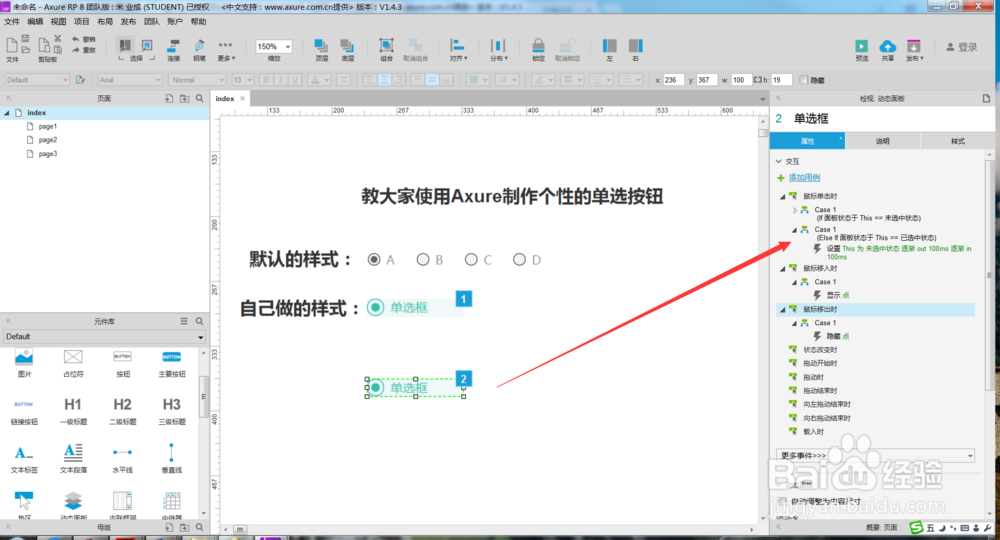Click the share cloud icon
This screenshot has width=1000, height=540.
coord(888,46)
